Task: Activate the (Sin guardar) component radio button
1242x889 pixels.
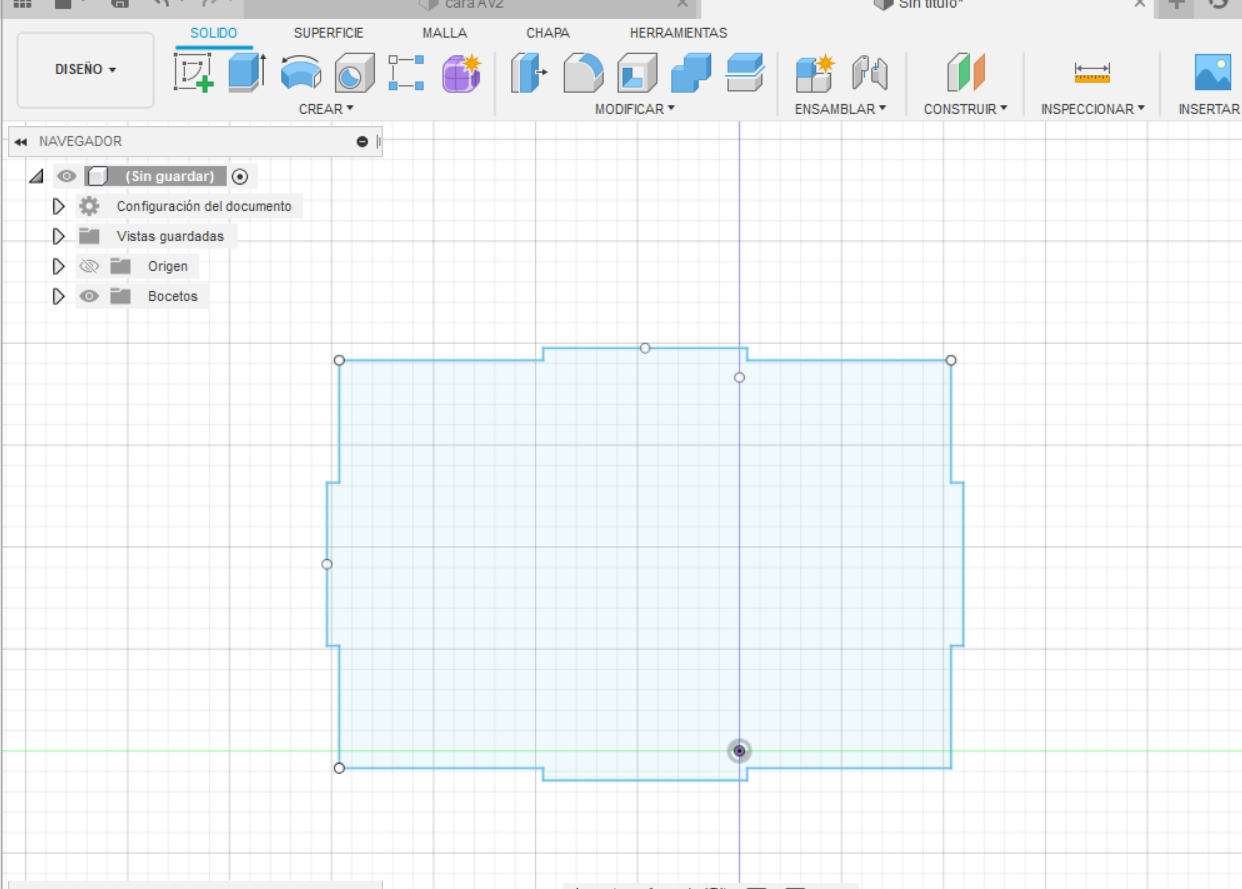Action: tap(239, 176)
